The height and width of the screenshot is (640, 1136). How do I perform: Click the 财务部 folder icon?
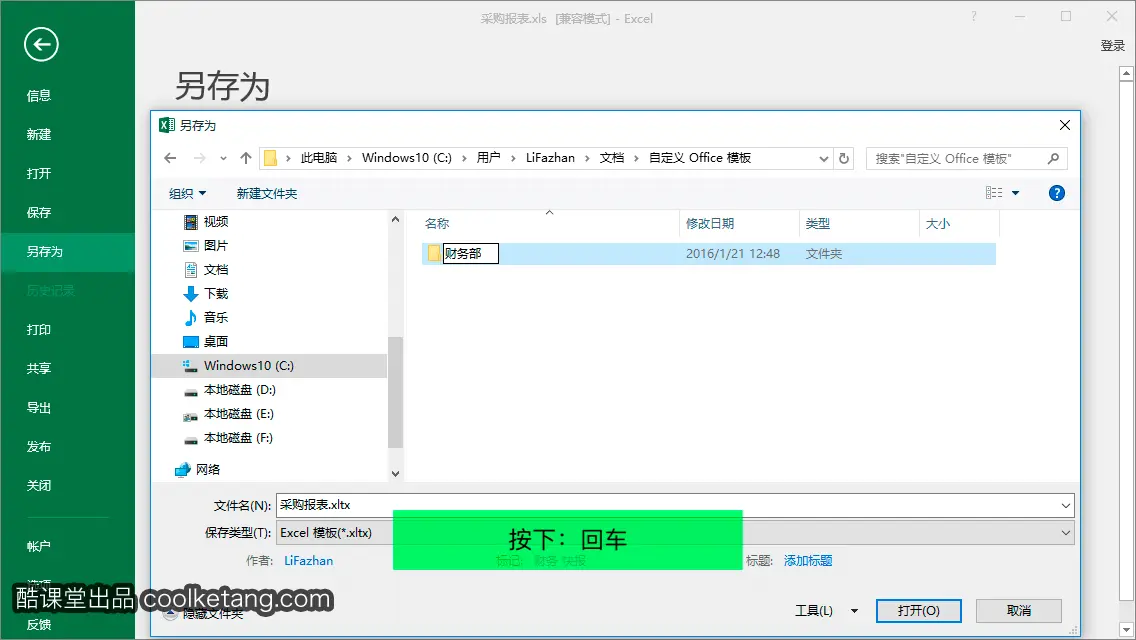(x=434, y=253)
